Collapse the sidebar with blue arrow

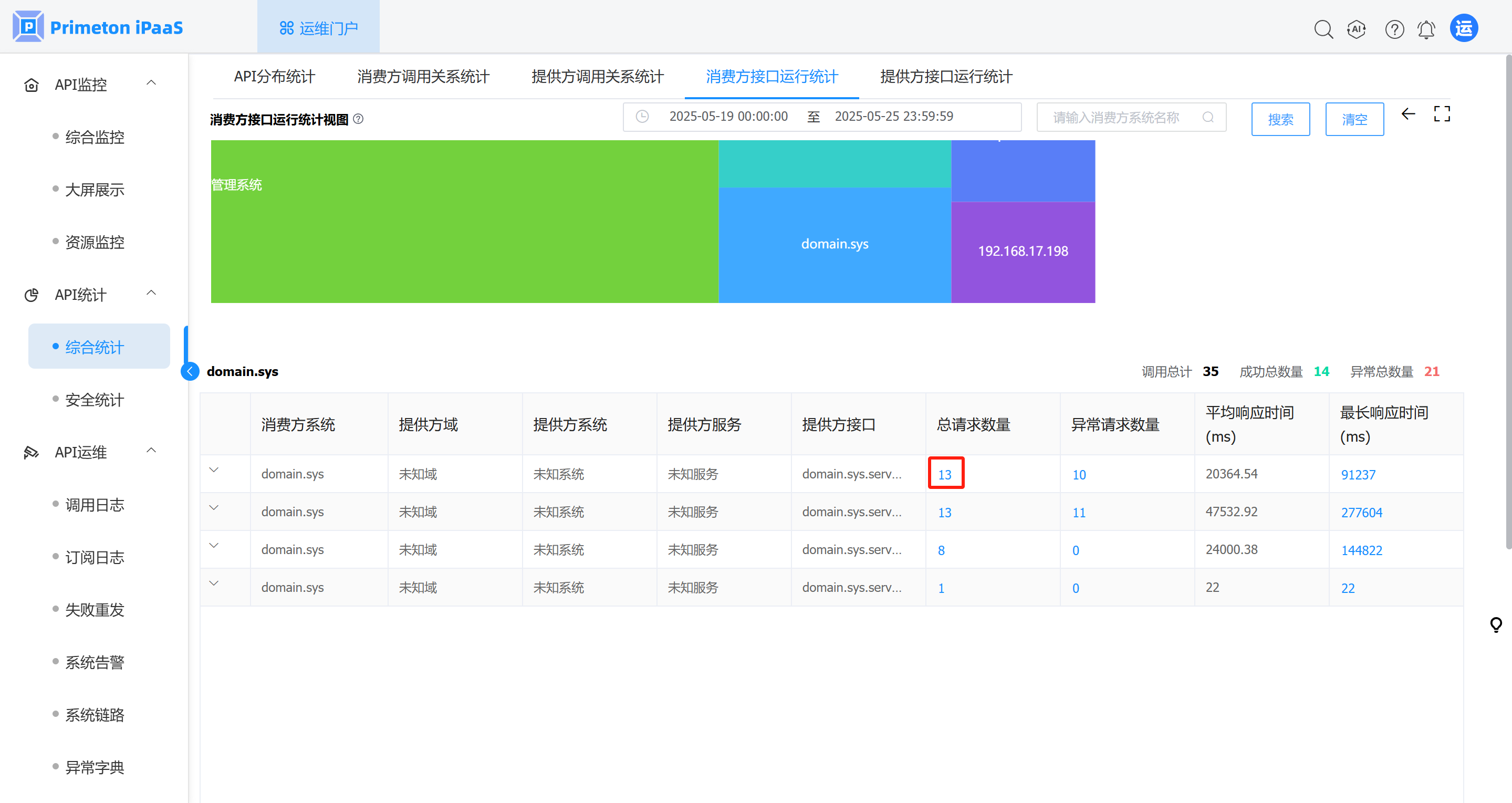click(190, 371)
